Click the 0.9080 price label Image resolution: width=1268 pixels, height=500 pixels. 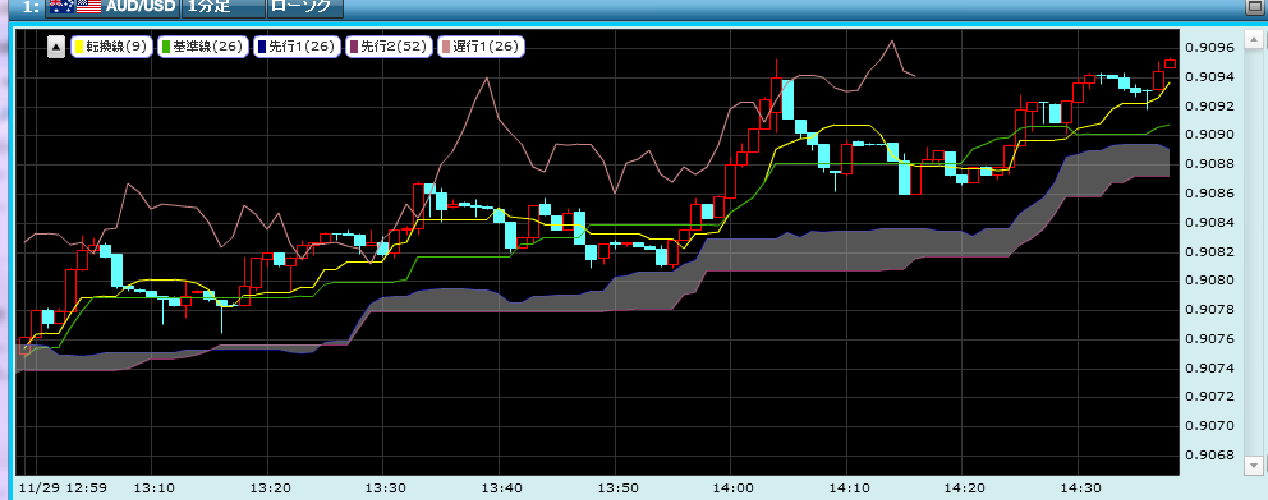coord(1209,280)
